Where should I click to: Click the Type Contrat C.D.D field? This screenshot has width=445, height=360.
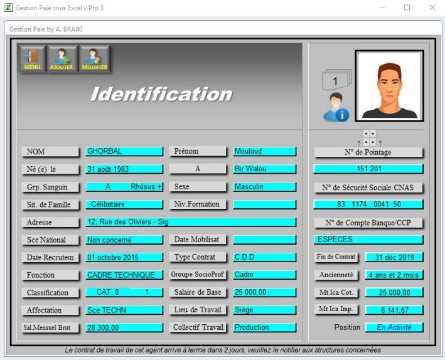pos(264,257)
